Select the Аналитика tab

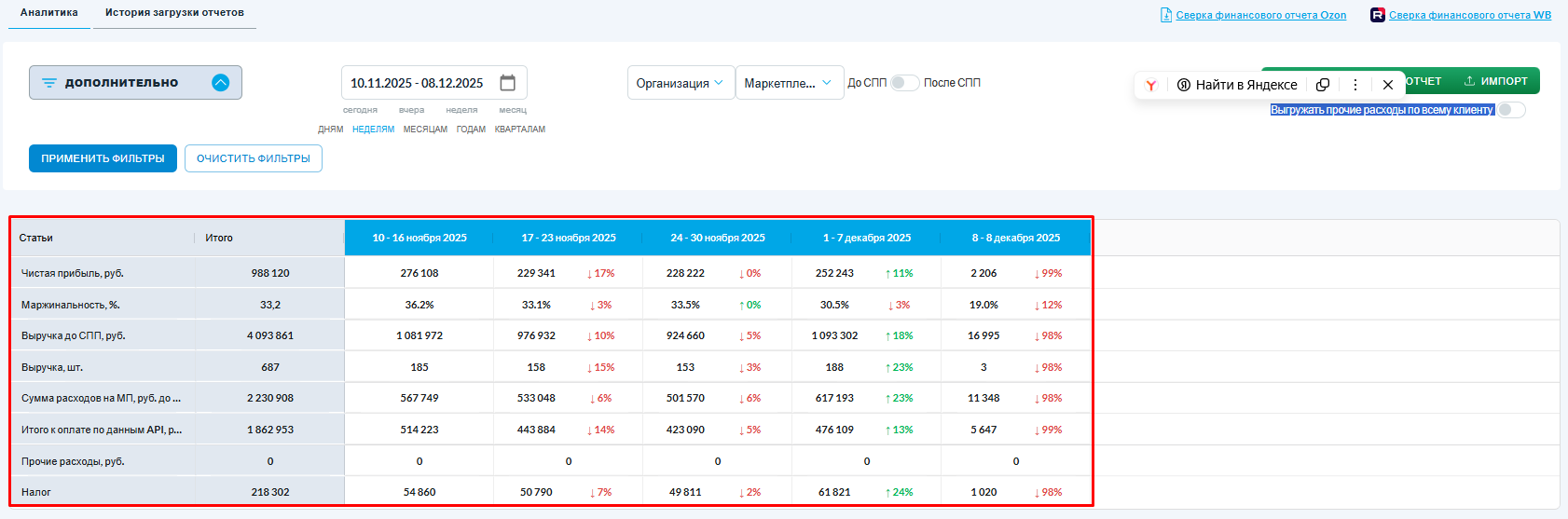tap(49, 13)
